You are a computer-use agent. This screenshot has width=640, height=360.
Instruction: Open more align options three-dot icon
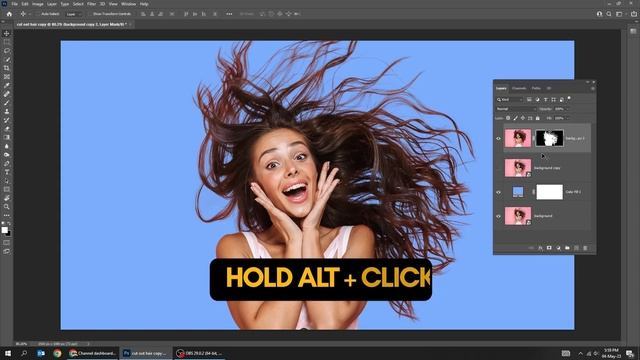[x=229, y=14]
